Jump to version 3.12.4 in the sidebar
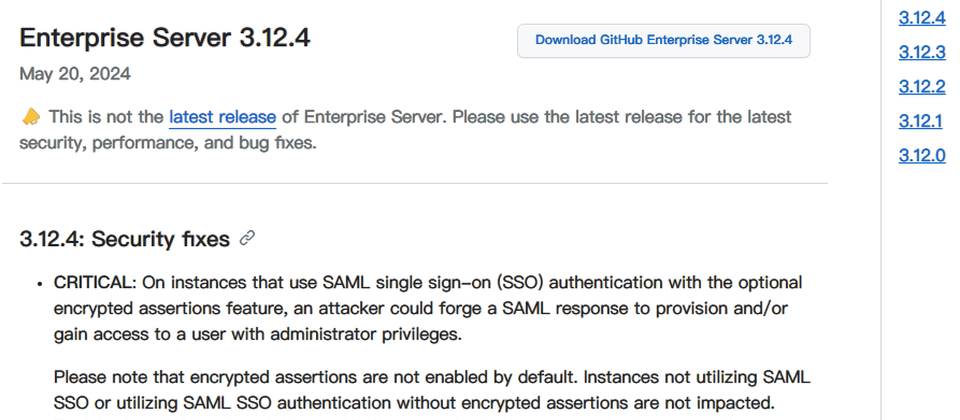 point(921,18)
